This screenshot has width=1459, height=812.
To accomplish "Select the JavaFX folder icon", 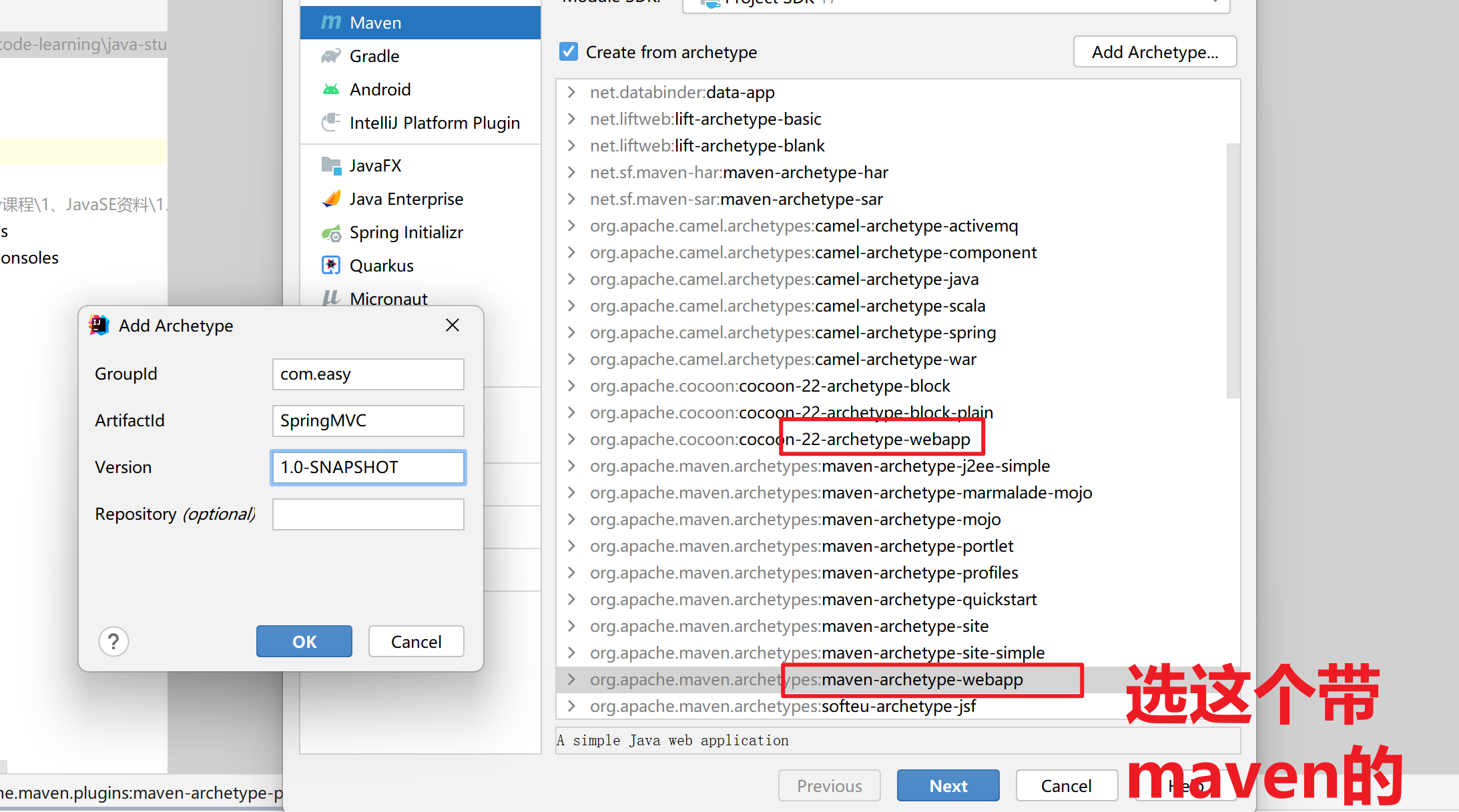I will click(330, 165).
